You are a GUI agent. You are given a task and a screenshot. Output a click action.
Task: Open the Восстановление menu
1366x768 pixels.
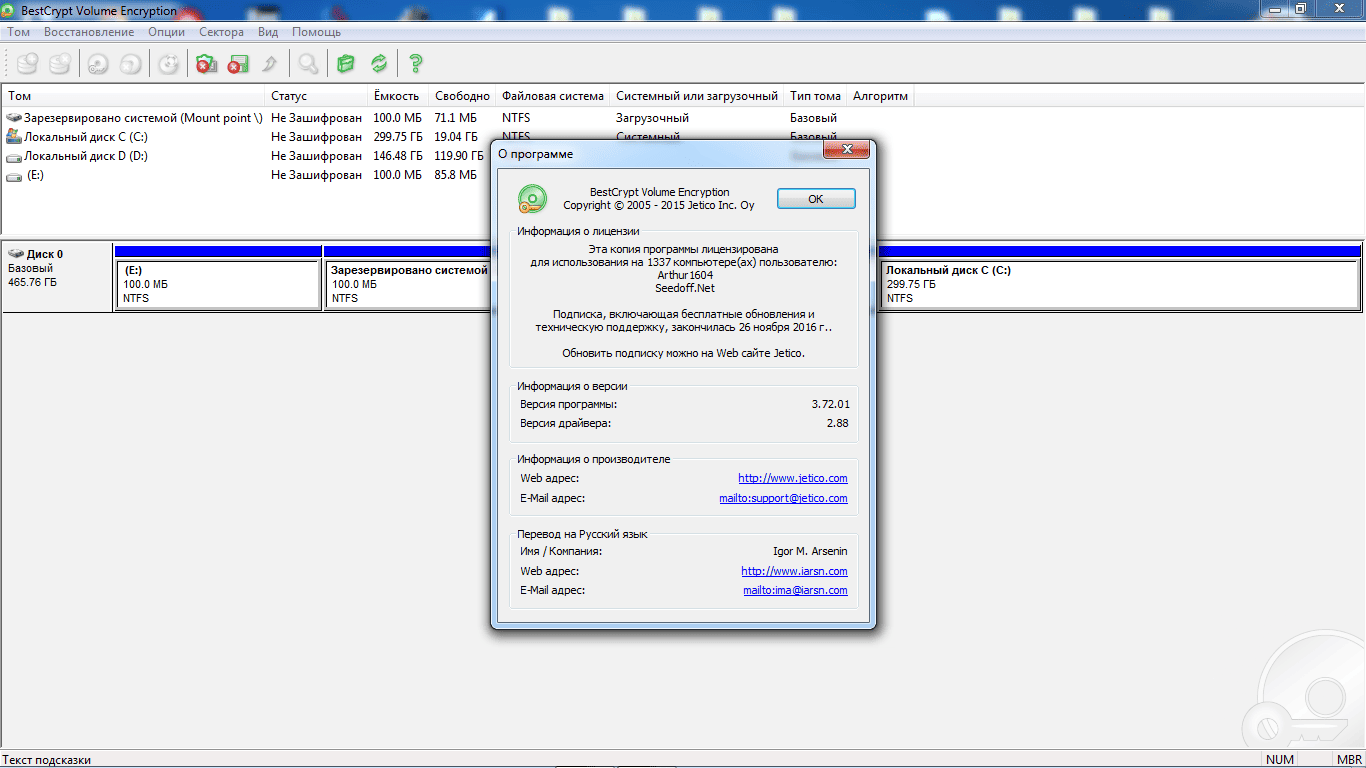88,32
